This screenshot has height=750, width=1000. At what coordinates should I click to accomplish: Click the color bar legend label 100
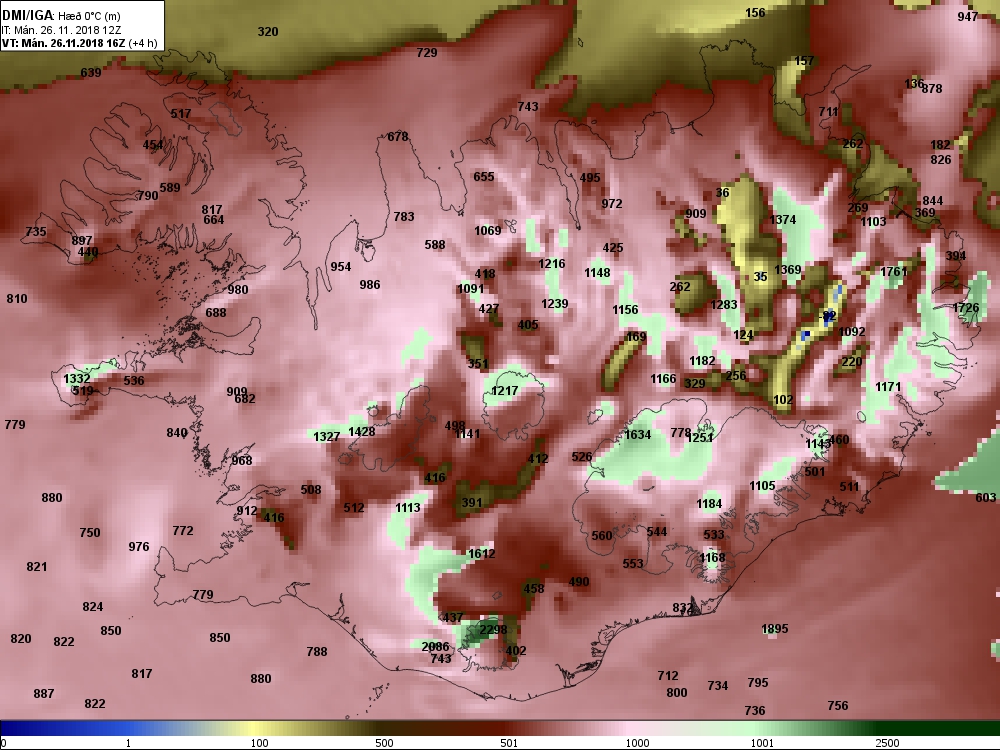click(260, 743)
